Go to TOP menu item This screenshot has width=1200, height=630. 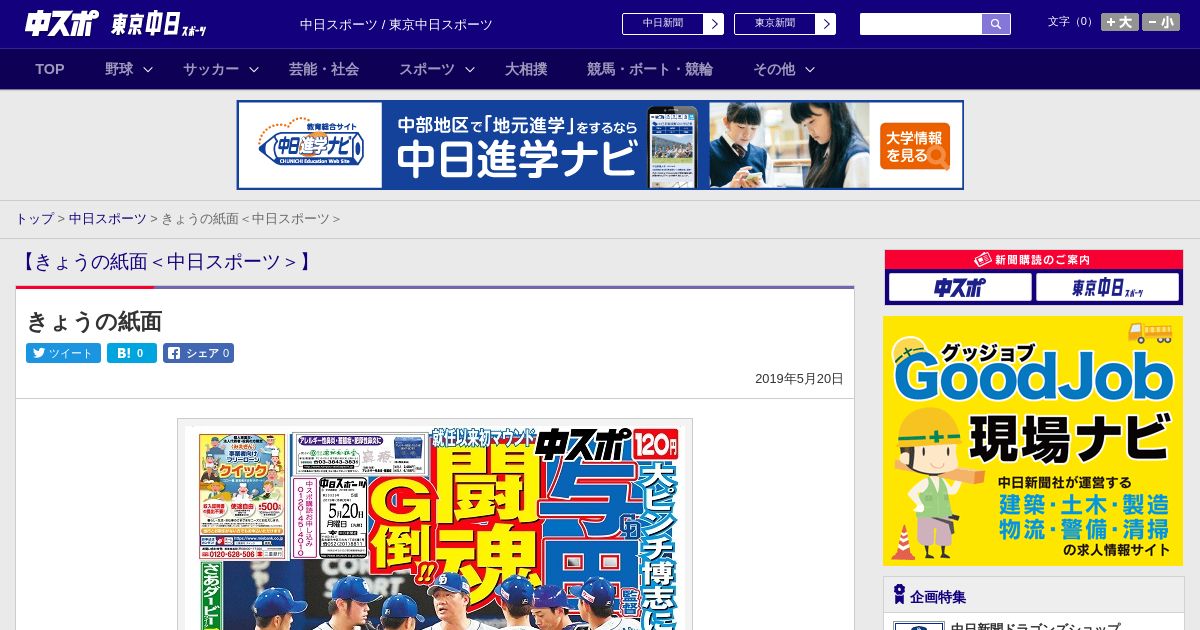tap(50, 69)
